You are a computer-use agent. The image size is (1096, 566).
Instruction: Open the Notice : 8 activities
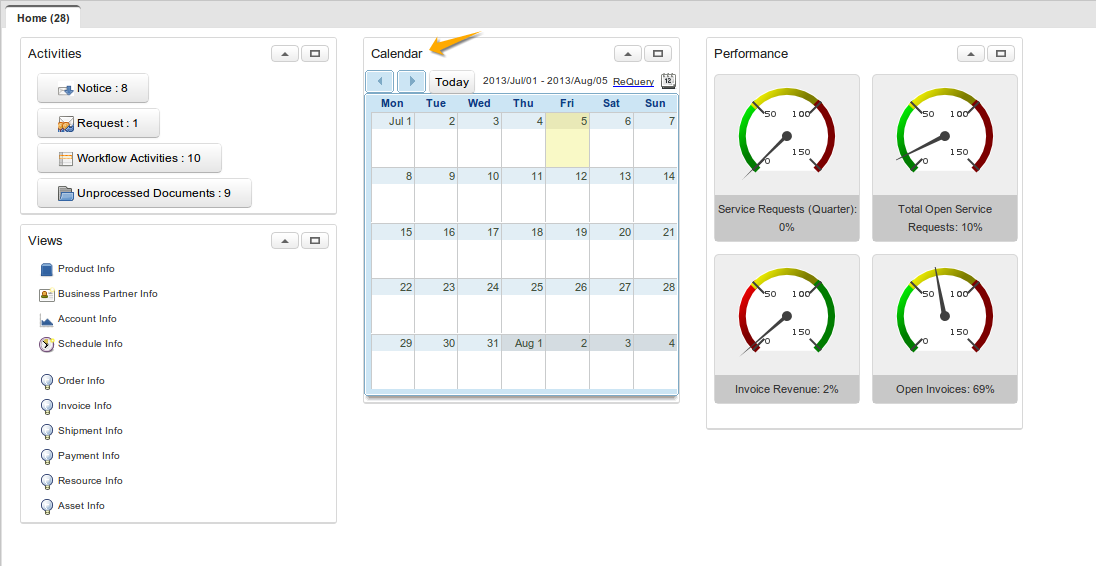pos(93,88)
